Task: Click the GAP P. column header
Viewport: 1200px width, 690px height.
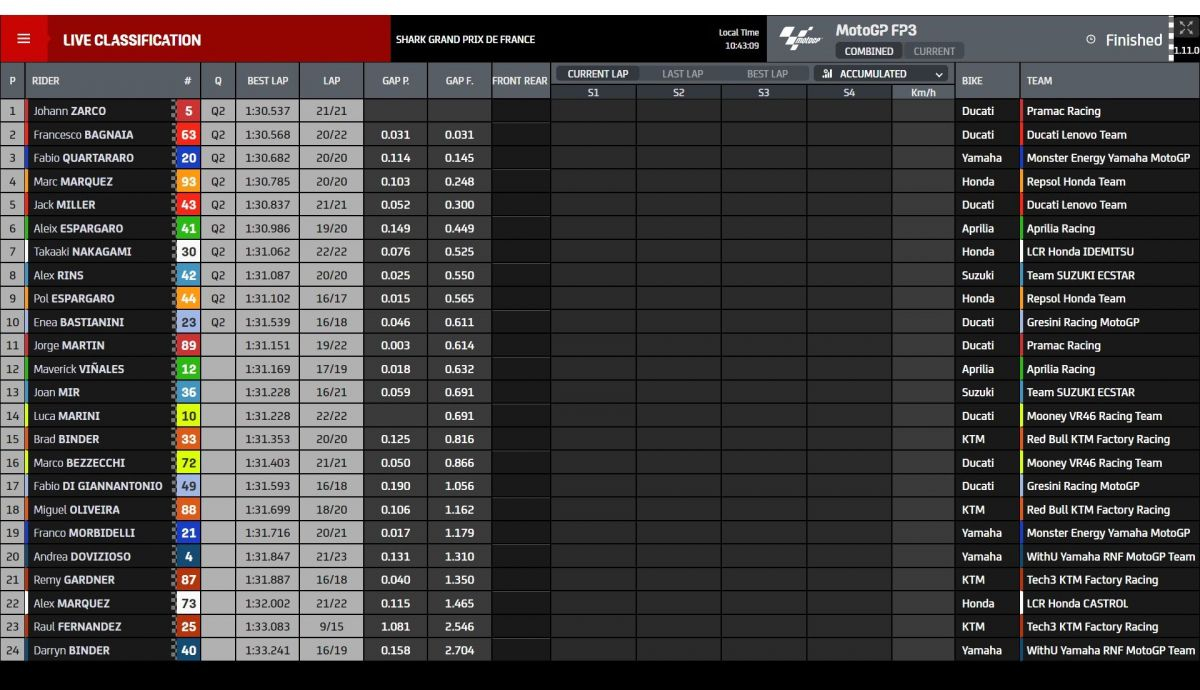Action: click(x=395, y=81)
